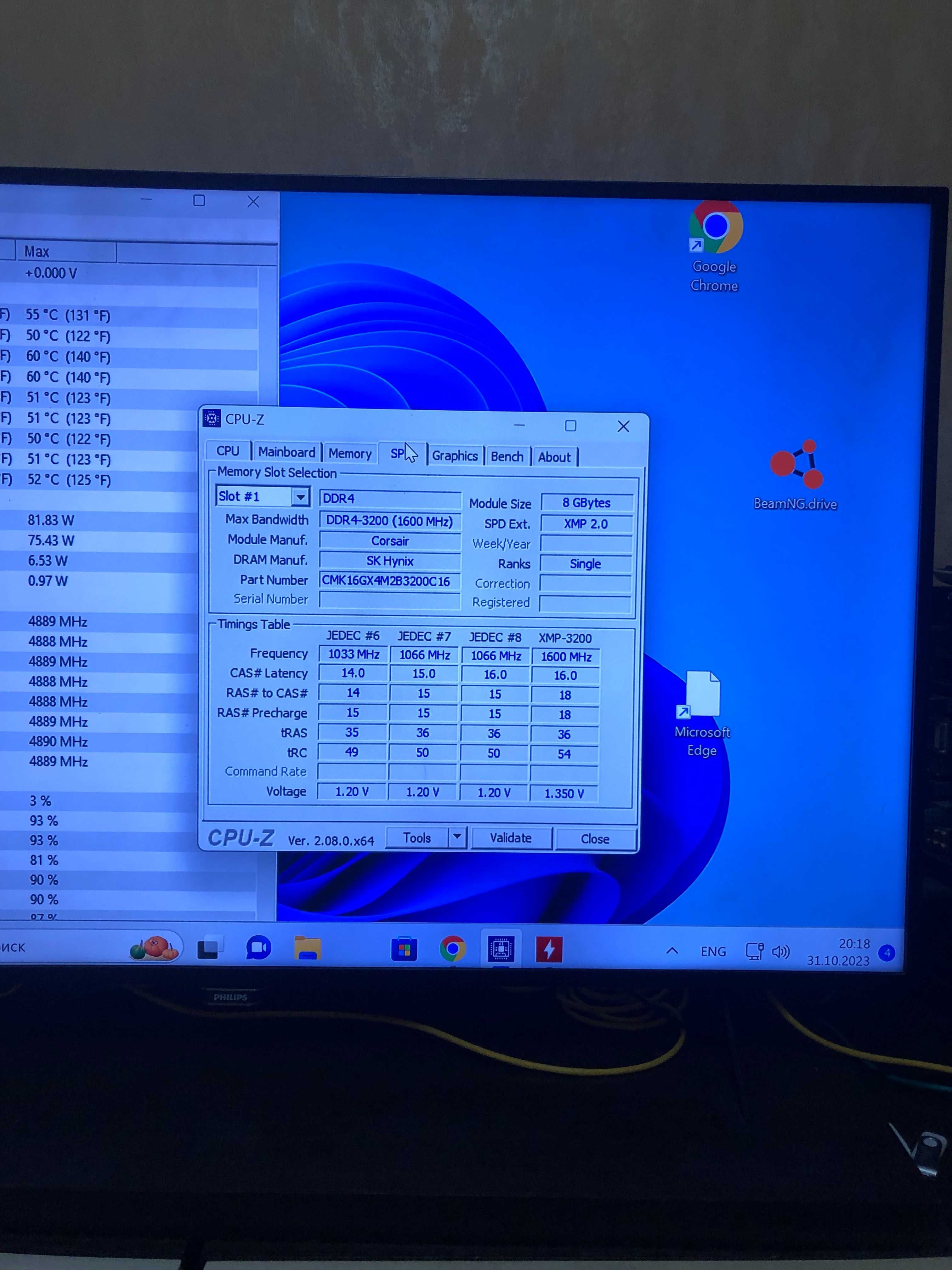Image resolution: width=952 pixels, height=1270 pixels.
Task: Click the 81 % usage reading
Action: point(44,860)
